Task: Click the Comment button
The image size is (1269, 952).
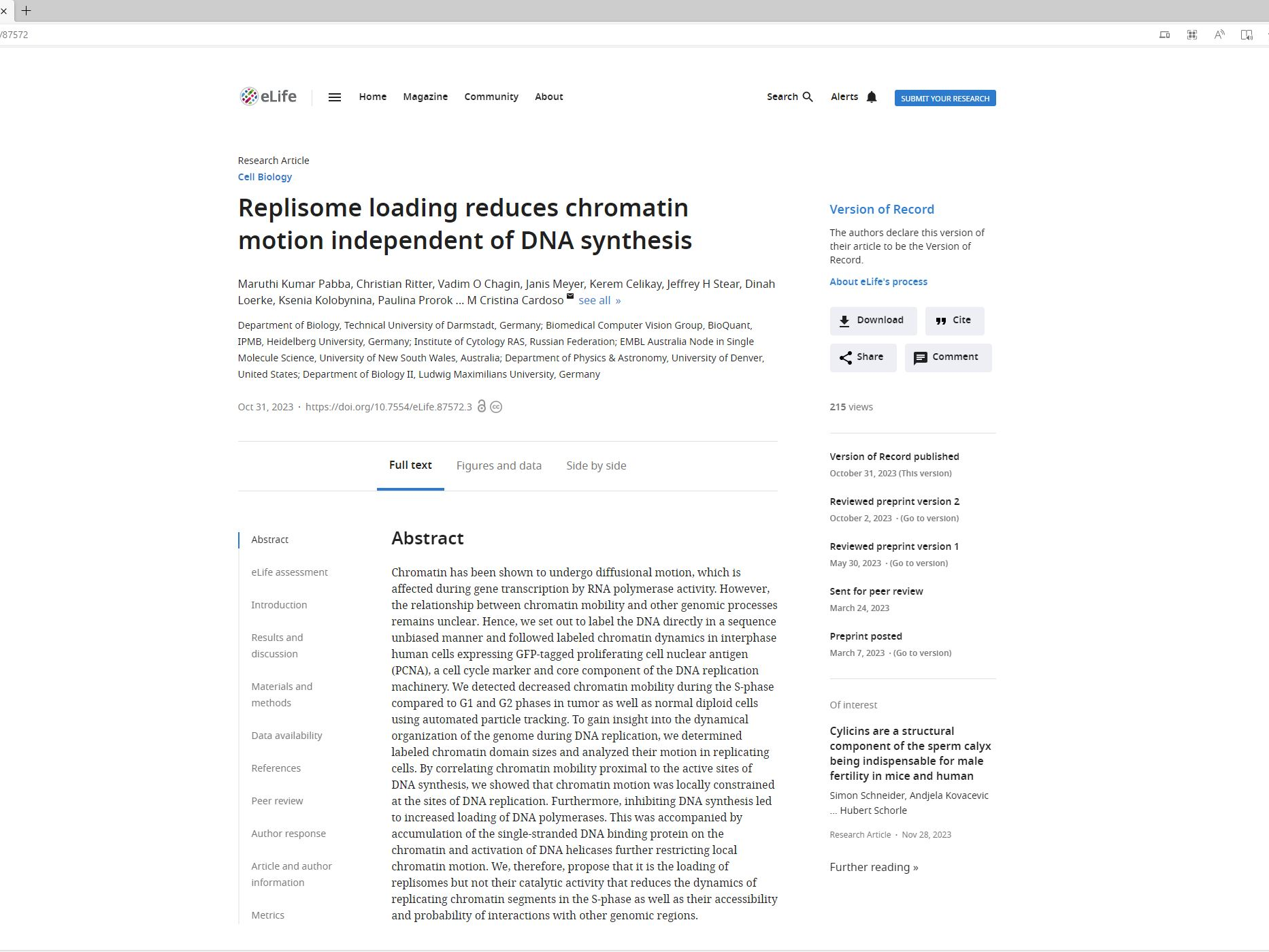Action: point(948,357)
